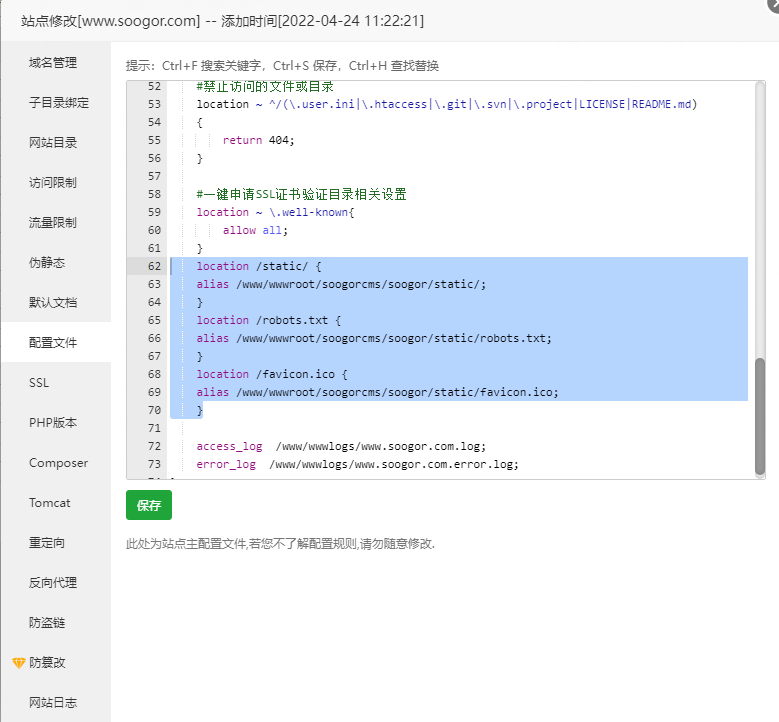Screen dimensions: 779x722
Task: Click the .user.ini location regex line
Action: click(x=447, y=104)
